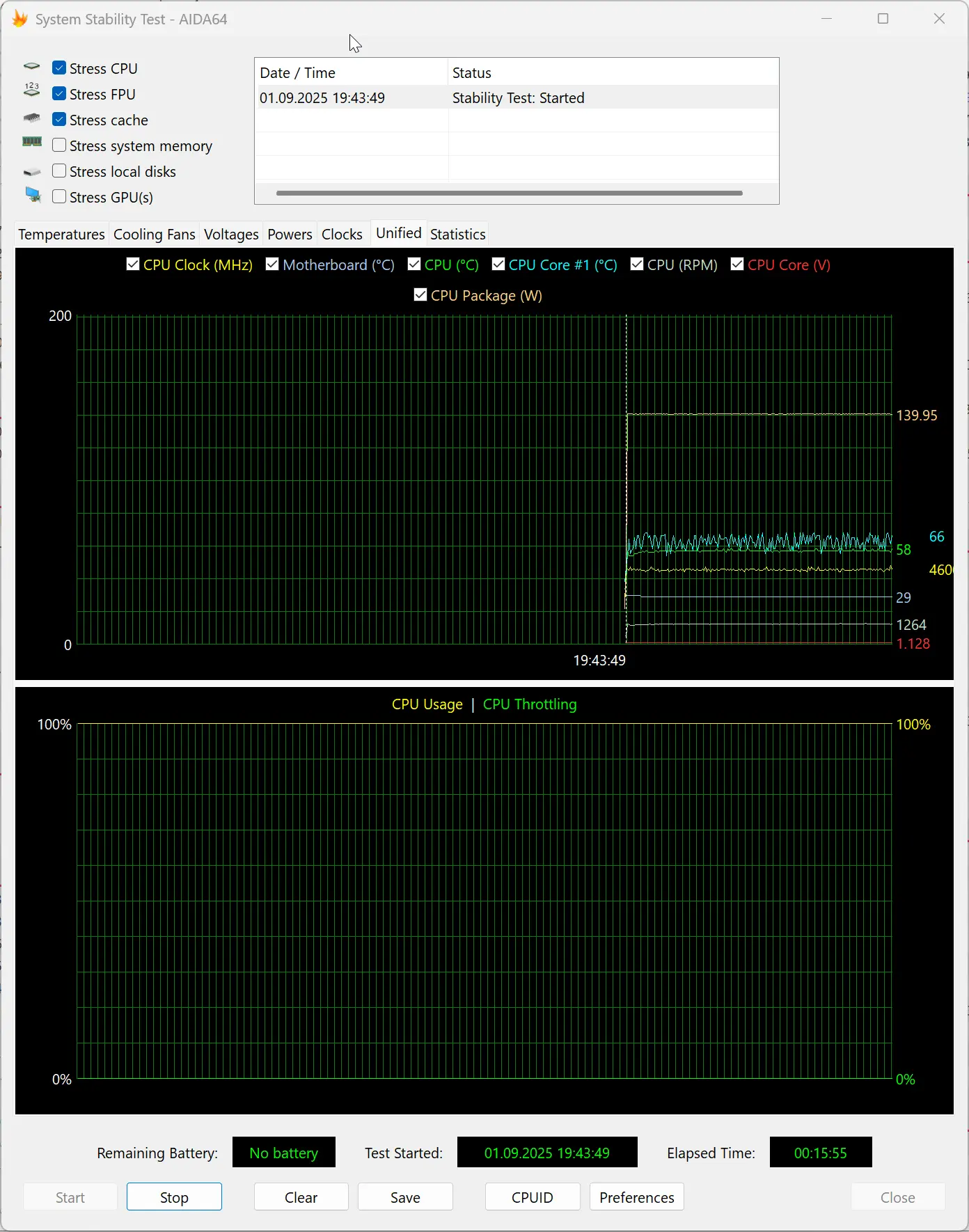Click the 139.95 package power value
Image resolution: width=969 pixels, height=1232 pixels.
(917, 416)
